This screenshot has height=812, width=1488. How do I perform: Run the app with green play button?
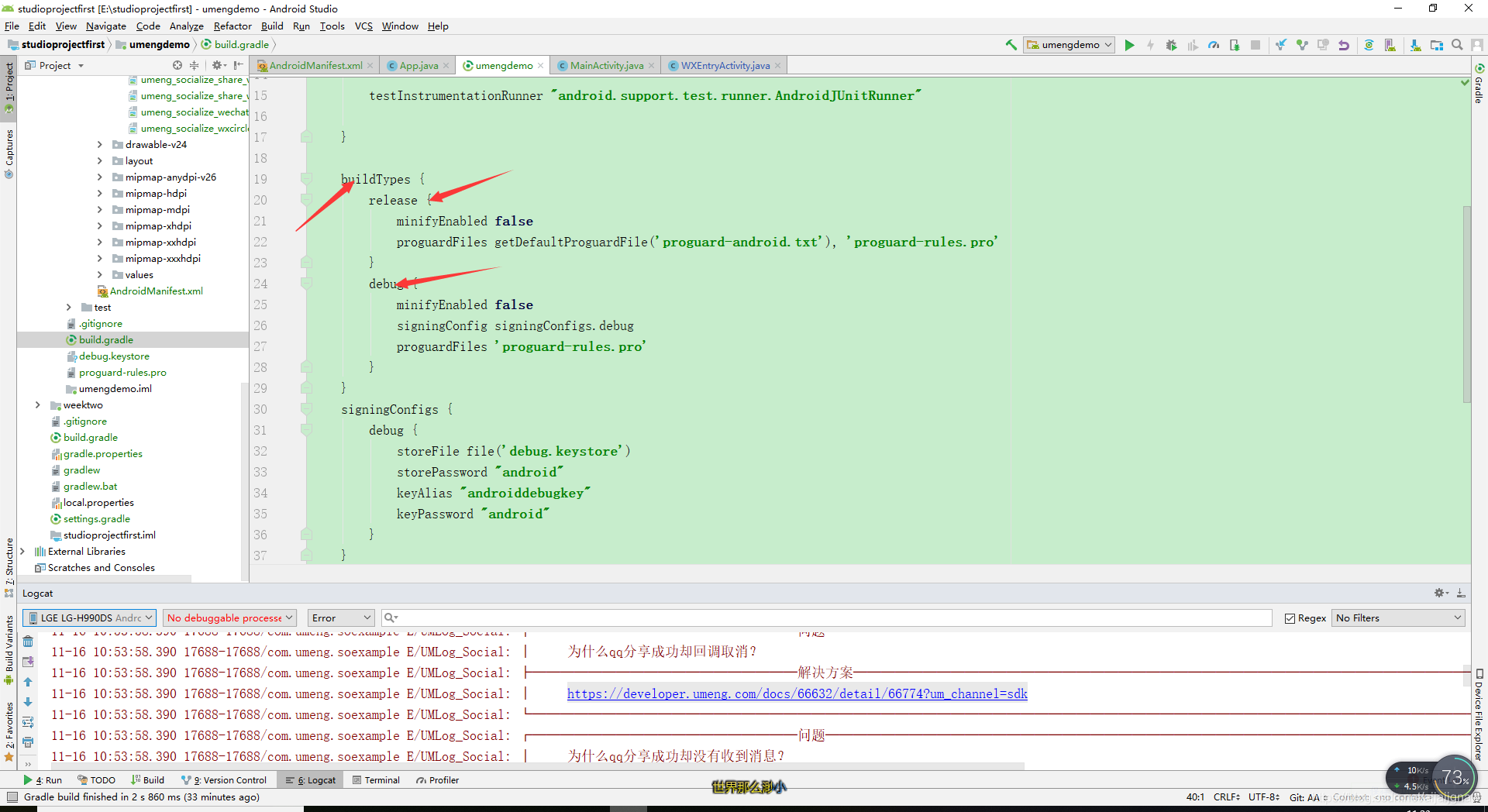click(1129, 45)
